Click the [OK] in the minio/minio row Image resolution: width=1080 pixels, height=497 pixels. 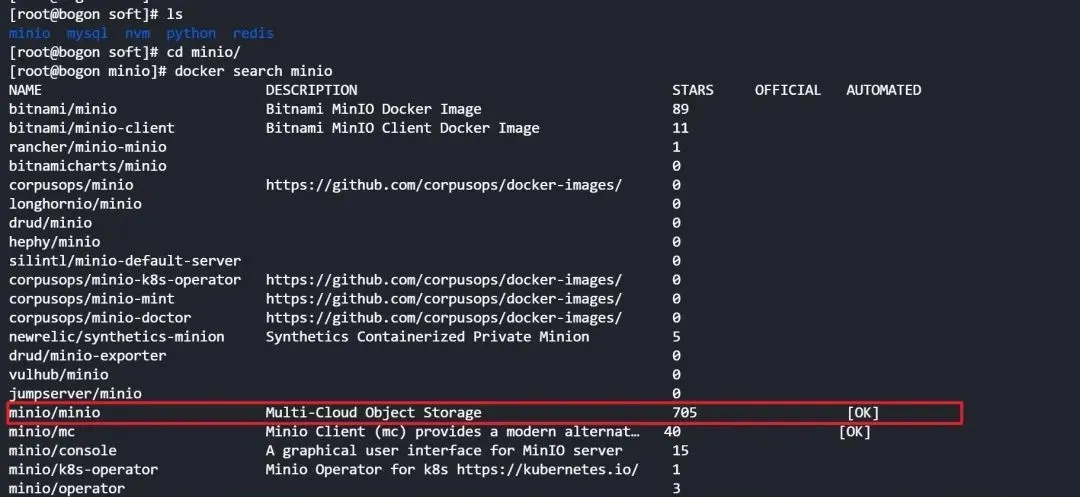click(863, 412)
